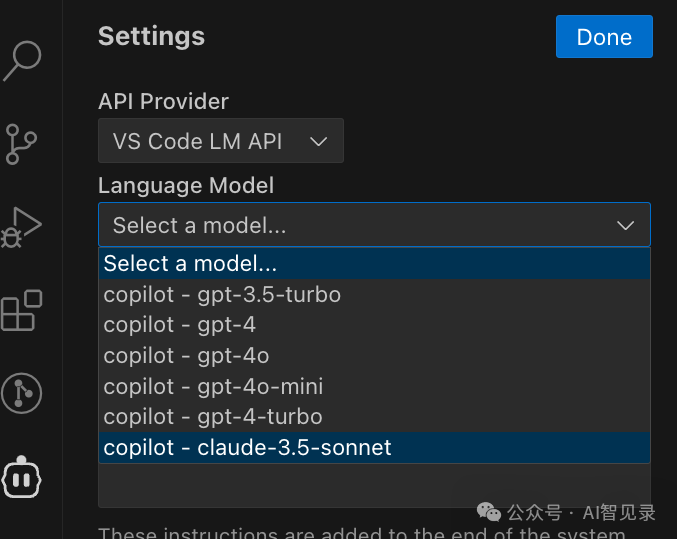The image size is (677, 539).
Task: Click the Language Model label
Action: point(186,185)
